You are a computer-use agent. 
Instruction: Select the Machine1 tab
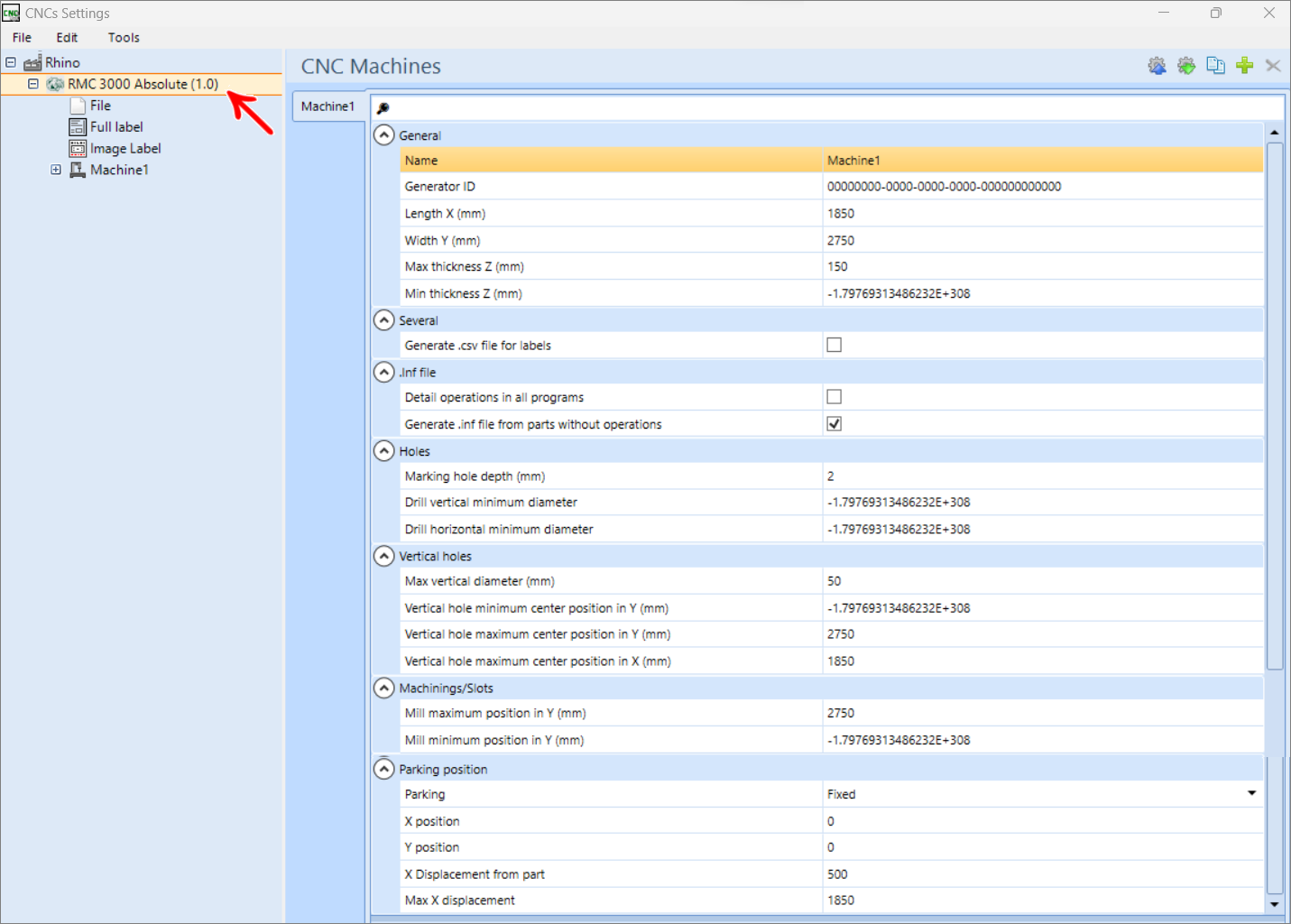pos(327,106)
